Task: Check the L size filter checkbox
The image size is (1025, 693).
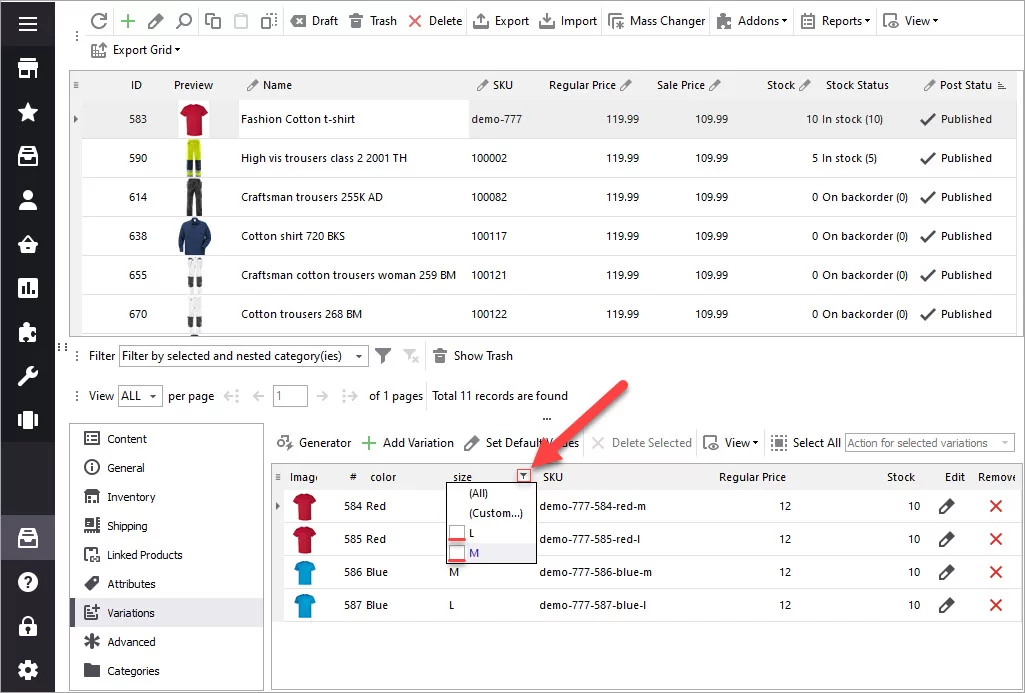Action: pyautogui.click(x=457, y=533)
